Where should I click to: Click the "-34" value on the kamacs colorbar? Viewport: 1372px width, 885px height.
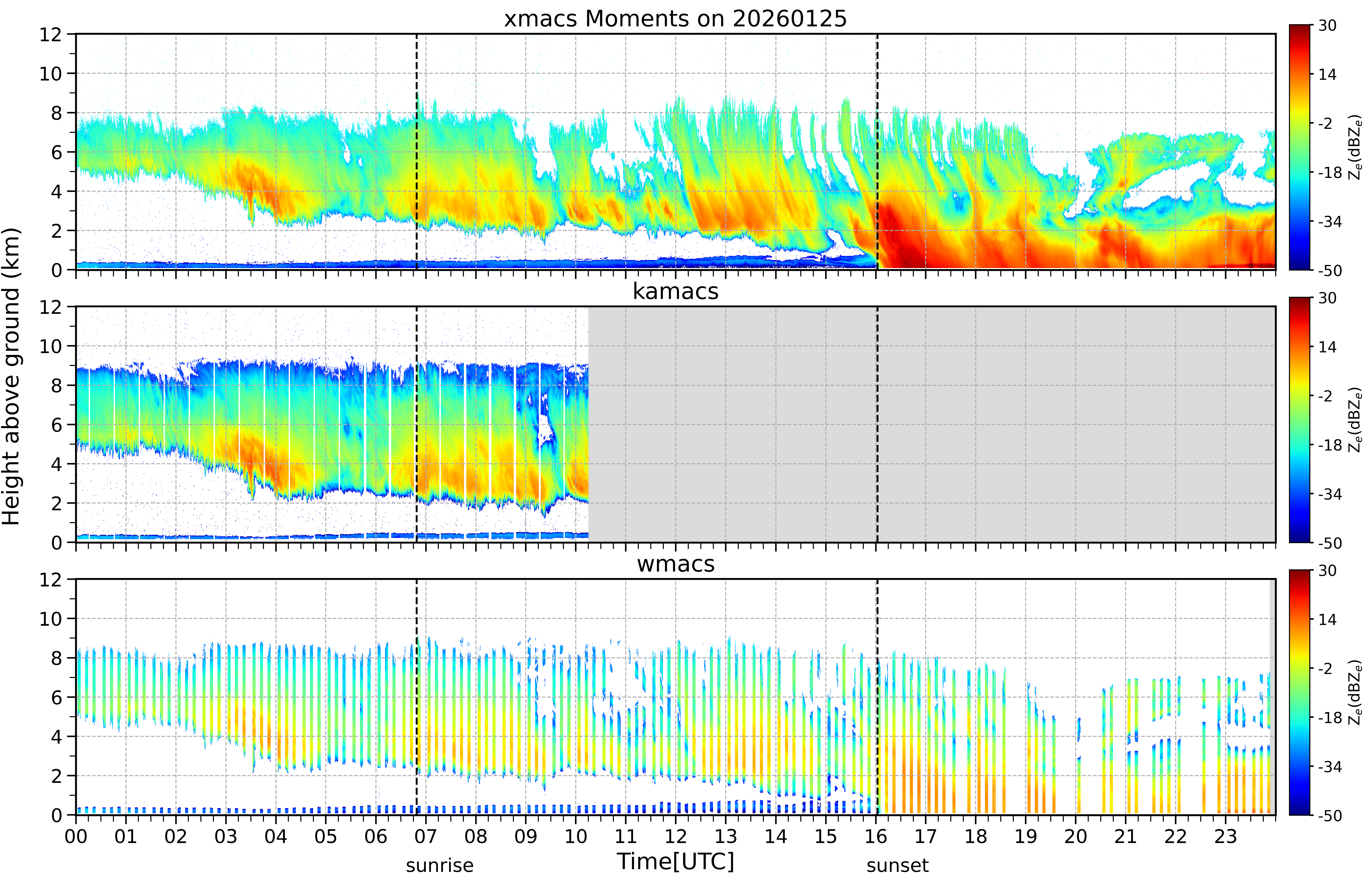[x=1330, y=494]
